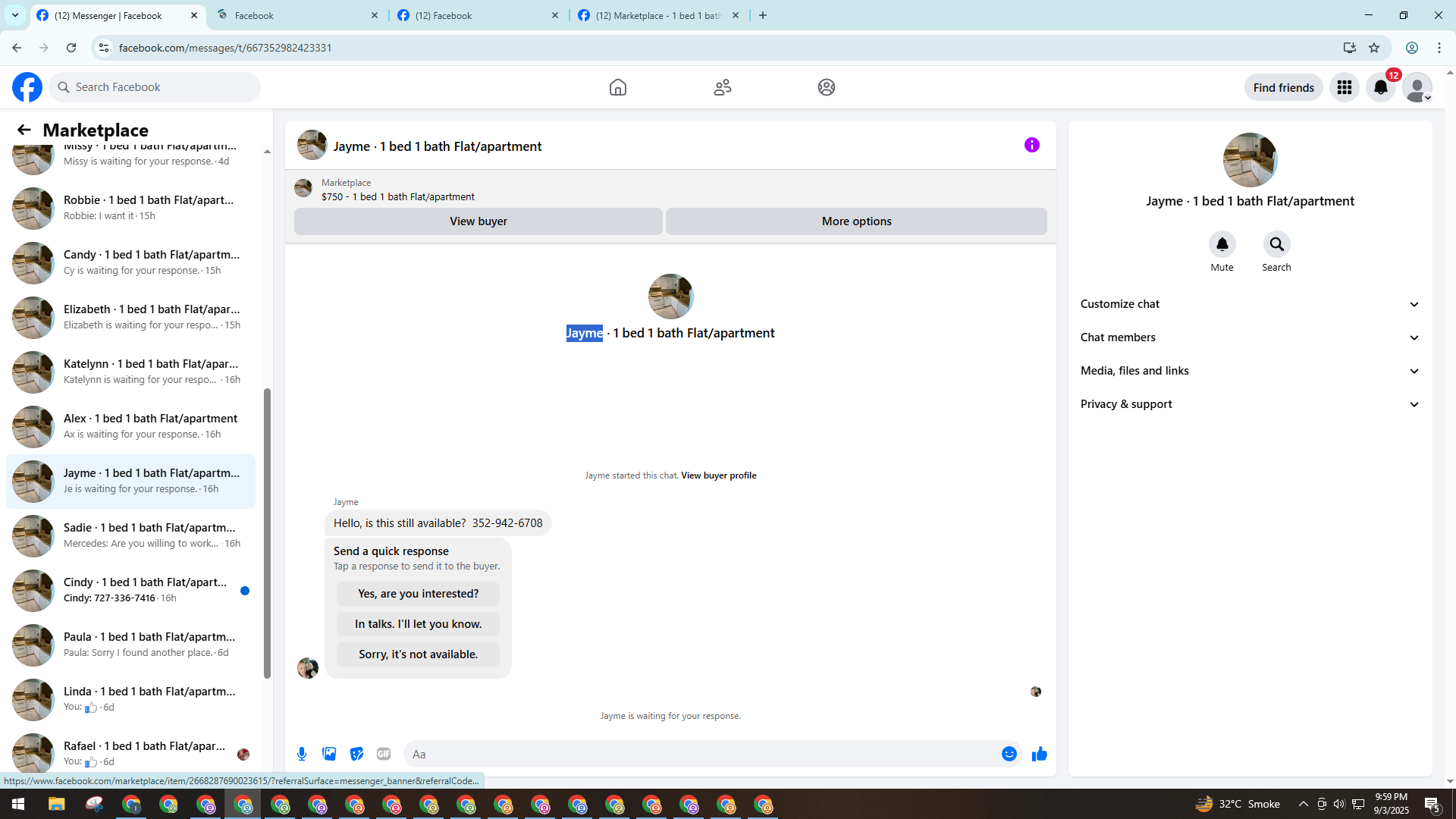
Task: Click the browser address bar URL
Action: point(224,48)
